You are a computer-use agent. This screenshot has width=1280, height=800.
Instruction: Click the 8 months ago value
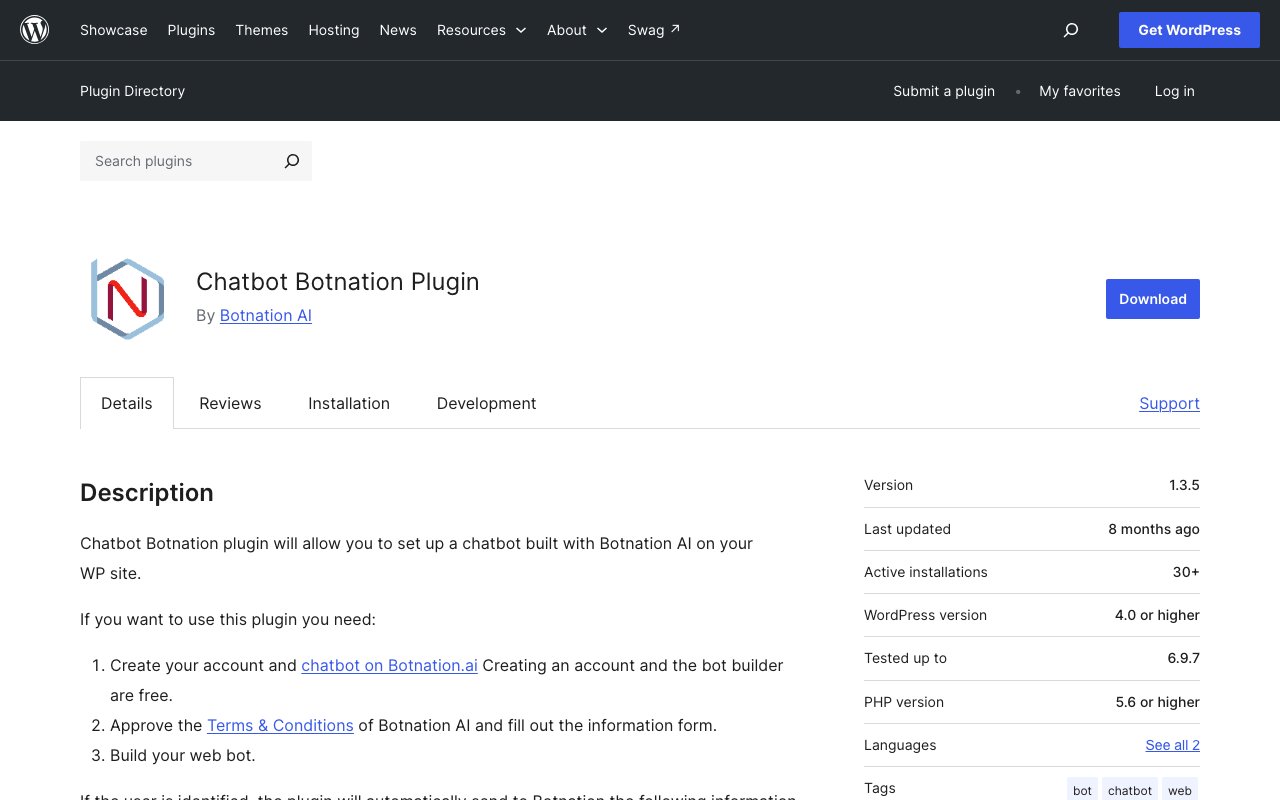tap(1154, 529)
